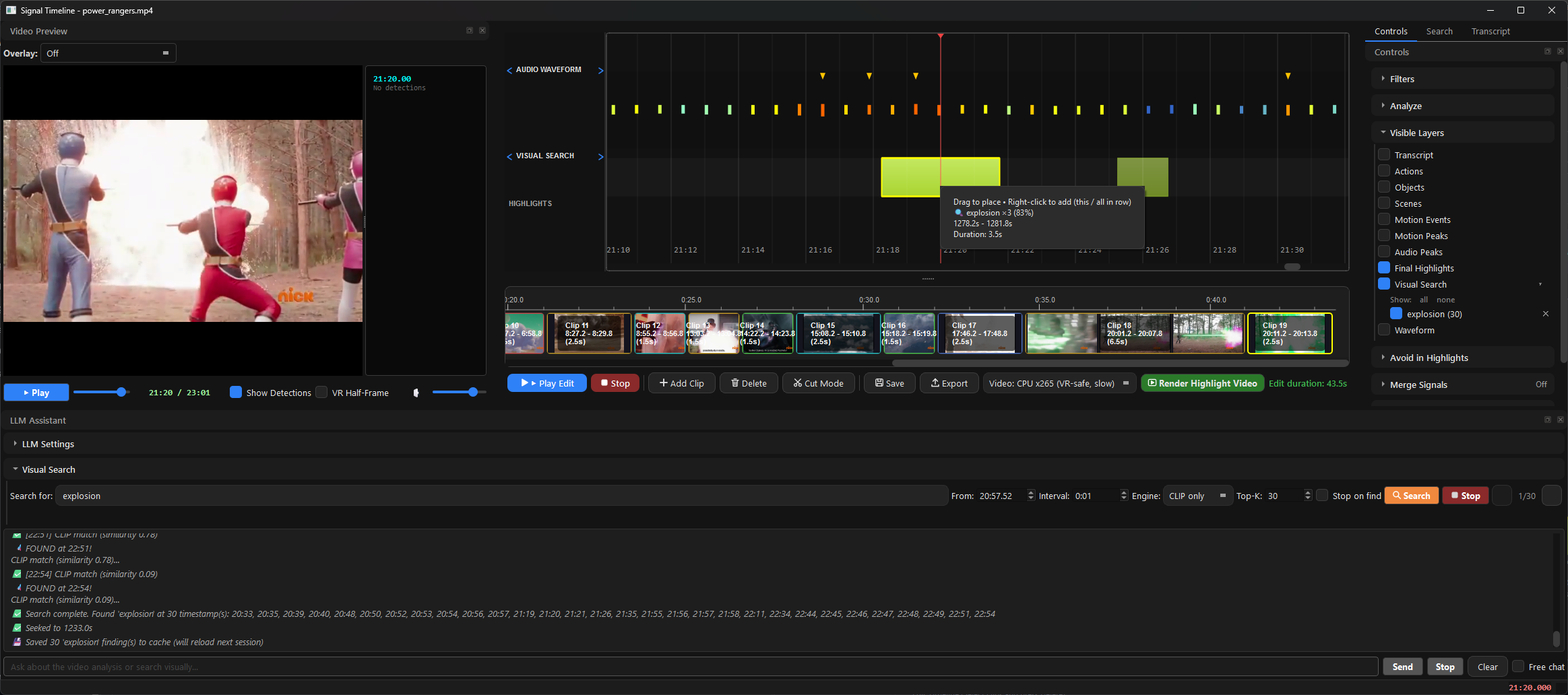The height and width of the screenshot is (695, 1568).
Task: Click the right arrow beside VISUAL SEARCH
Action: click(x=601, y=156)
